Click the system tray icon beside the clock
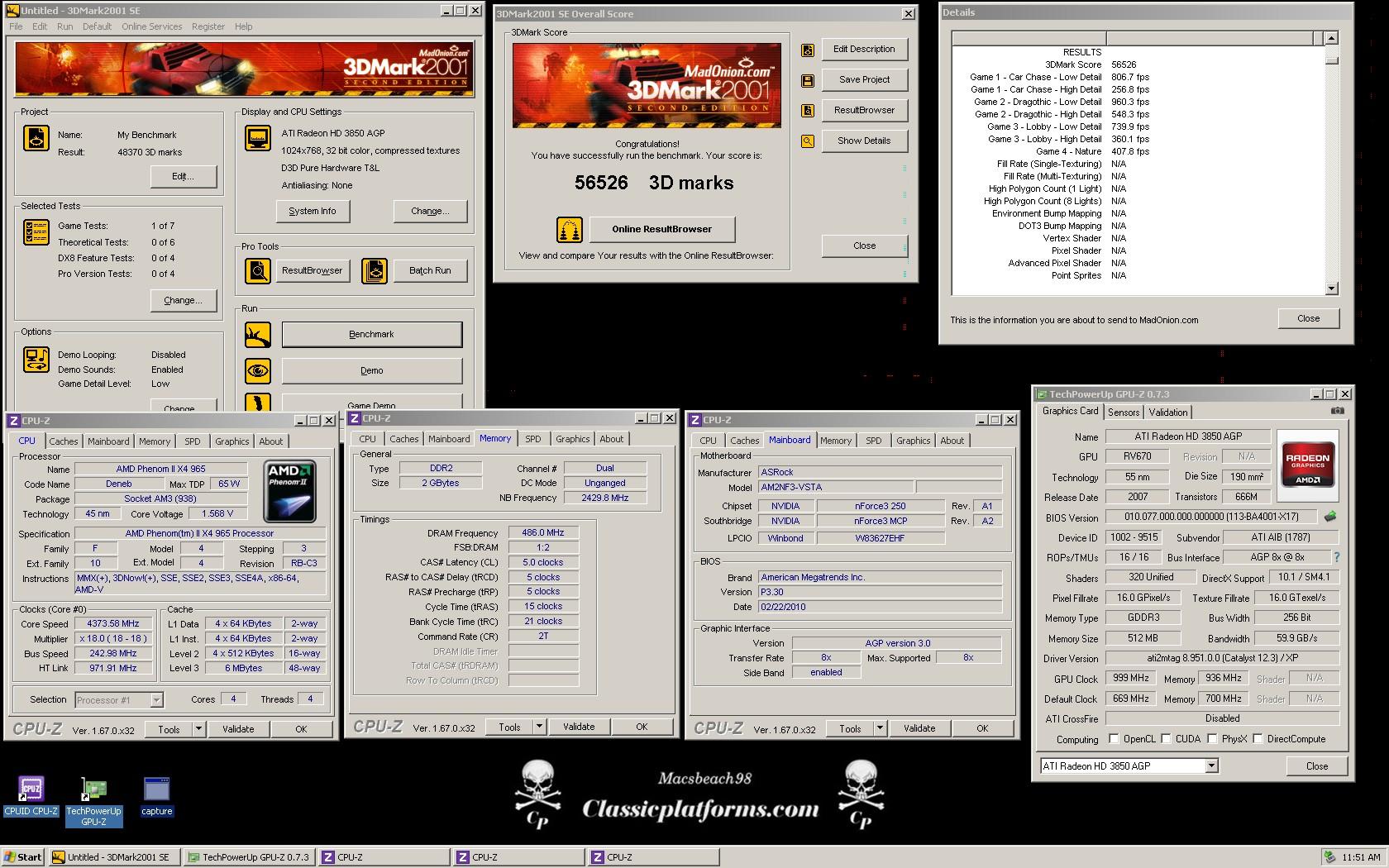The image size is (1389, 868). tap(1329, 857)
